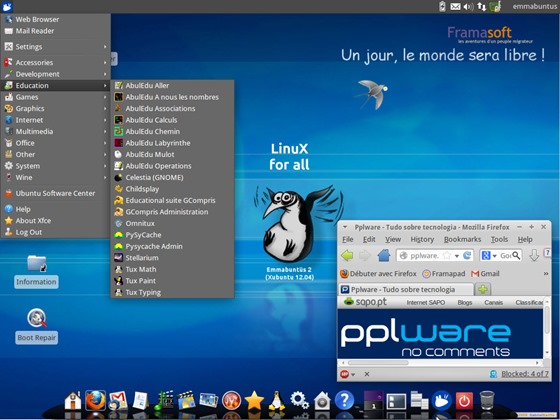The width and height of the screenshot is (560, 420).
Task: Launch Firefox from the bottom dock
Action: [95, 400]
